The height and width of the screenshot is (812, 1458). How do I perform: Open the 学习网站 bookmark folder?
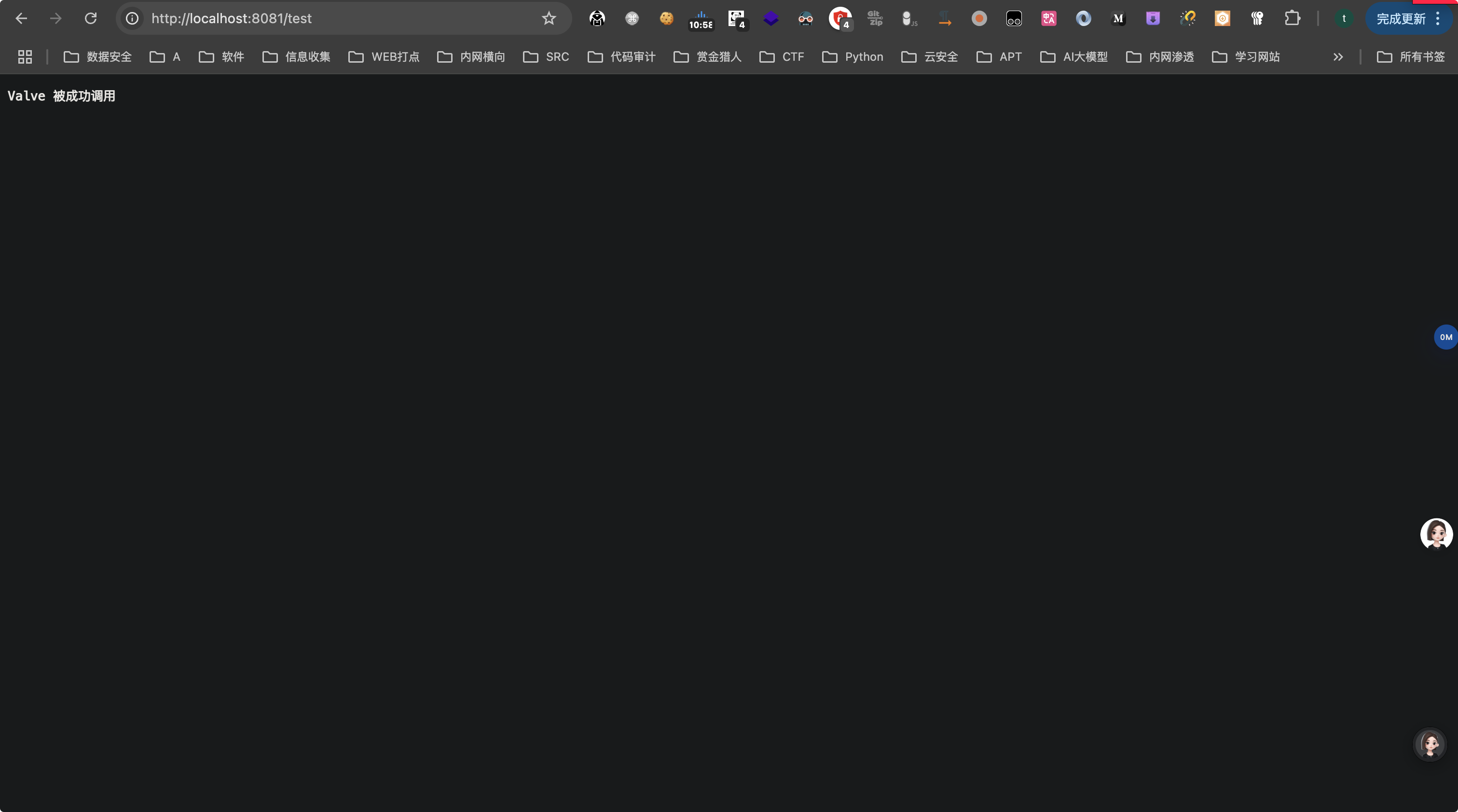1246,56
